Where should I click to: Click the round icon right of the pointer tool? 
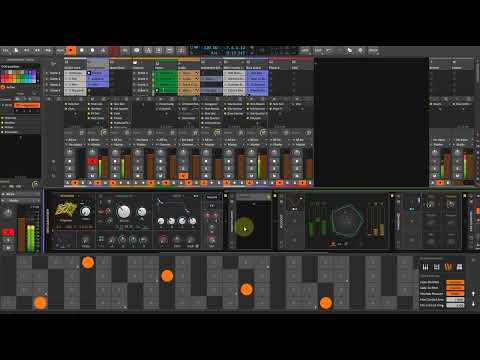coord(360,51)
